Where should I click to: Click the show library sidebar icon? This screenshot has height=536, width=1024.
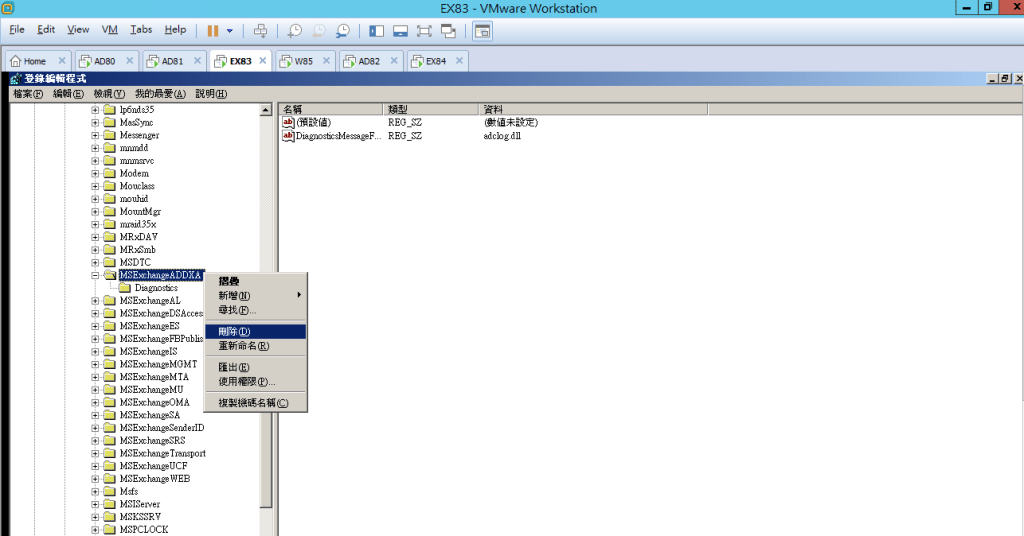coord(376,30)
